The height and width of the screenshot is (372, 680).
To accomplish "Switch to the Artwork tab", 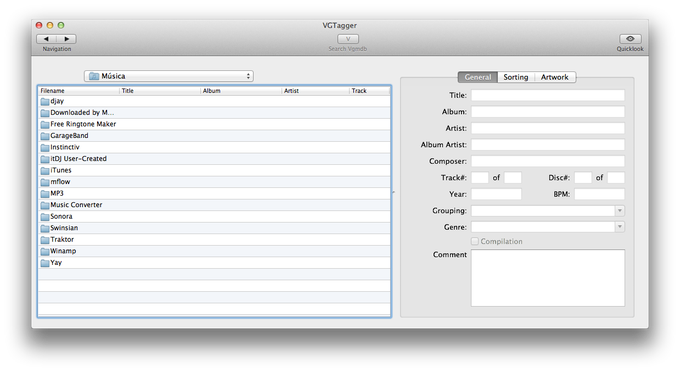I will coord(555,77).
